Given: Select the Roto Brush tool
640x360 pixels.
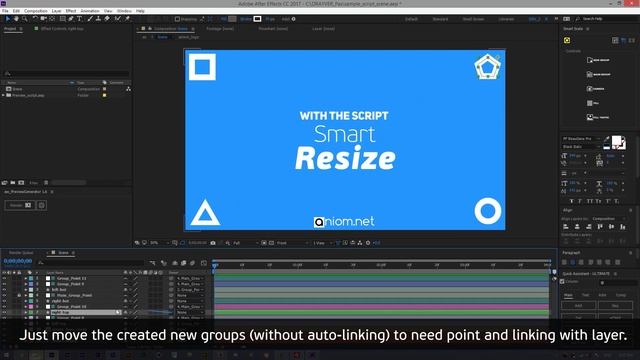Looking at the screenshot, I should pos(118,19).
